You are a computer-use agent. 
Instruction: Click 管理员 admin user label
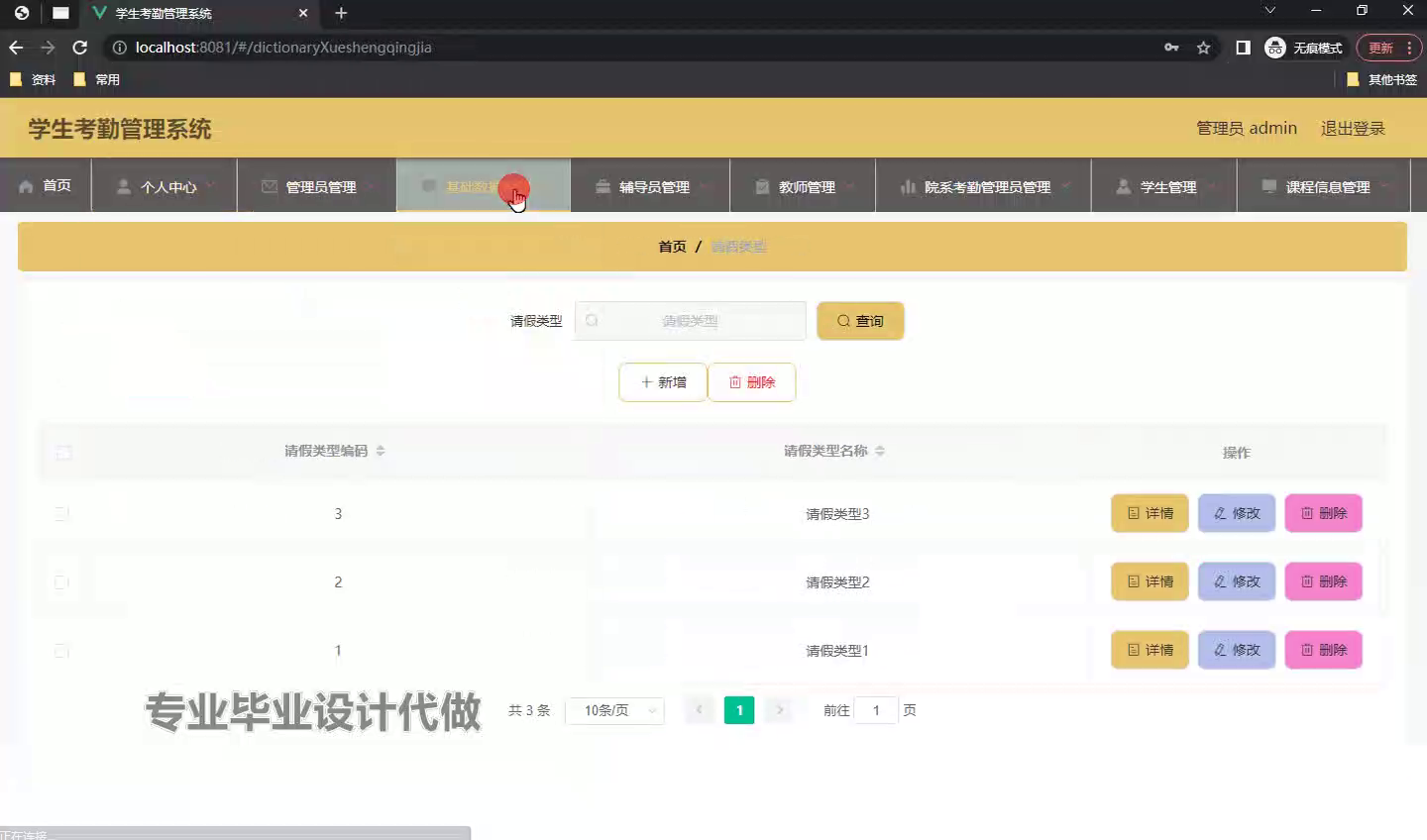pos(1247,128)
